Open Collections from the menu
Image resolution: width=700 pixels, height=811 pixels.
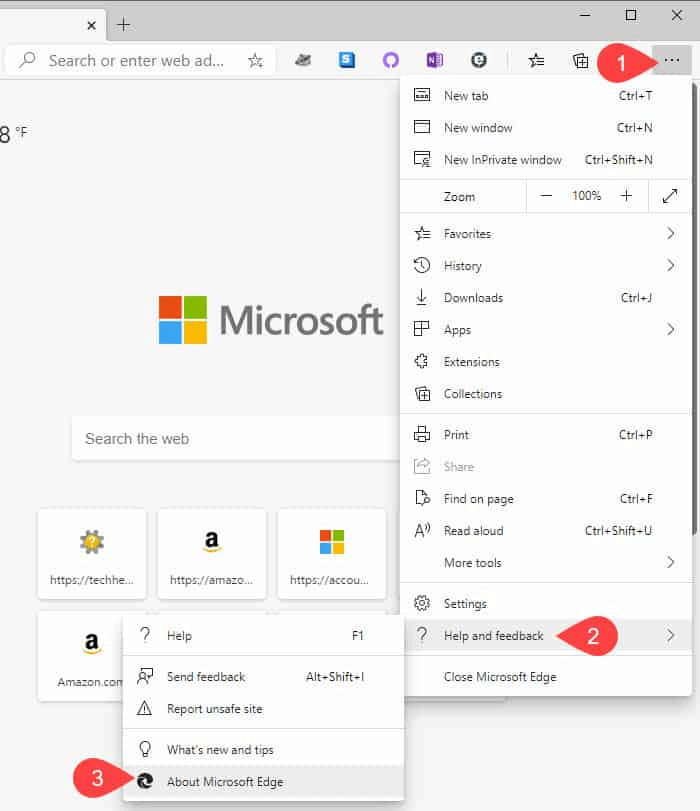(545, 394)
